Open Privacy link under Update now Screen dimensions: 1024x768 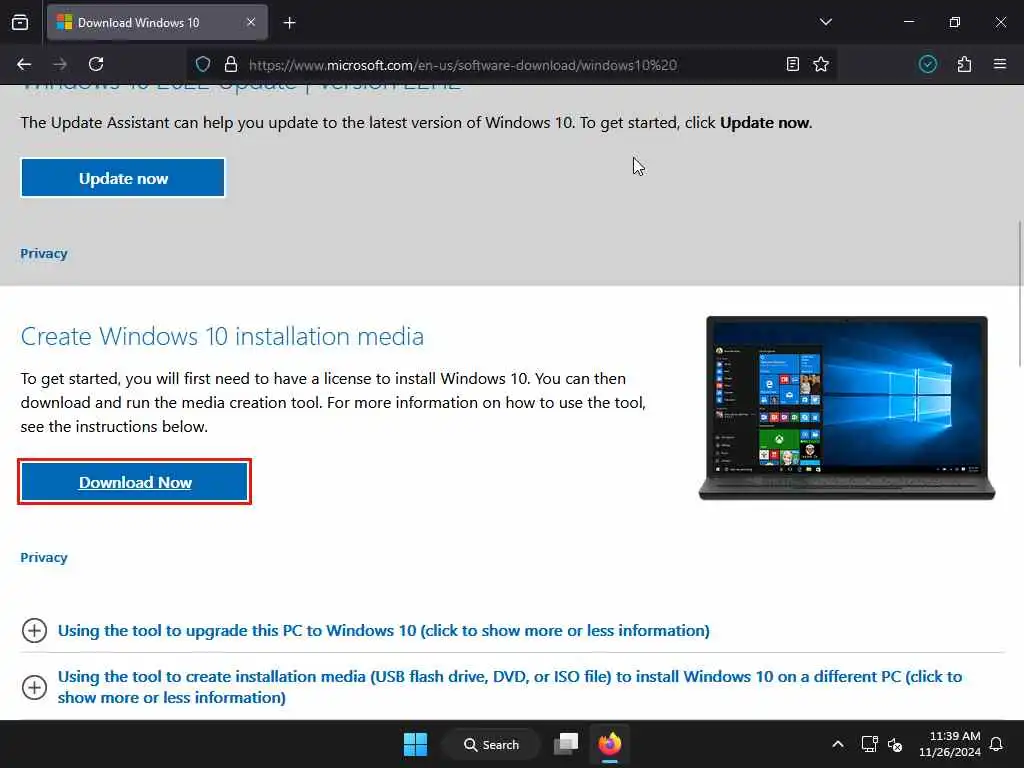tap(44, 253)
